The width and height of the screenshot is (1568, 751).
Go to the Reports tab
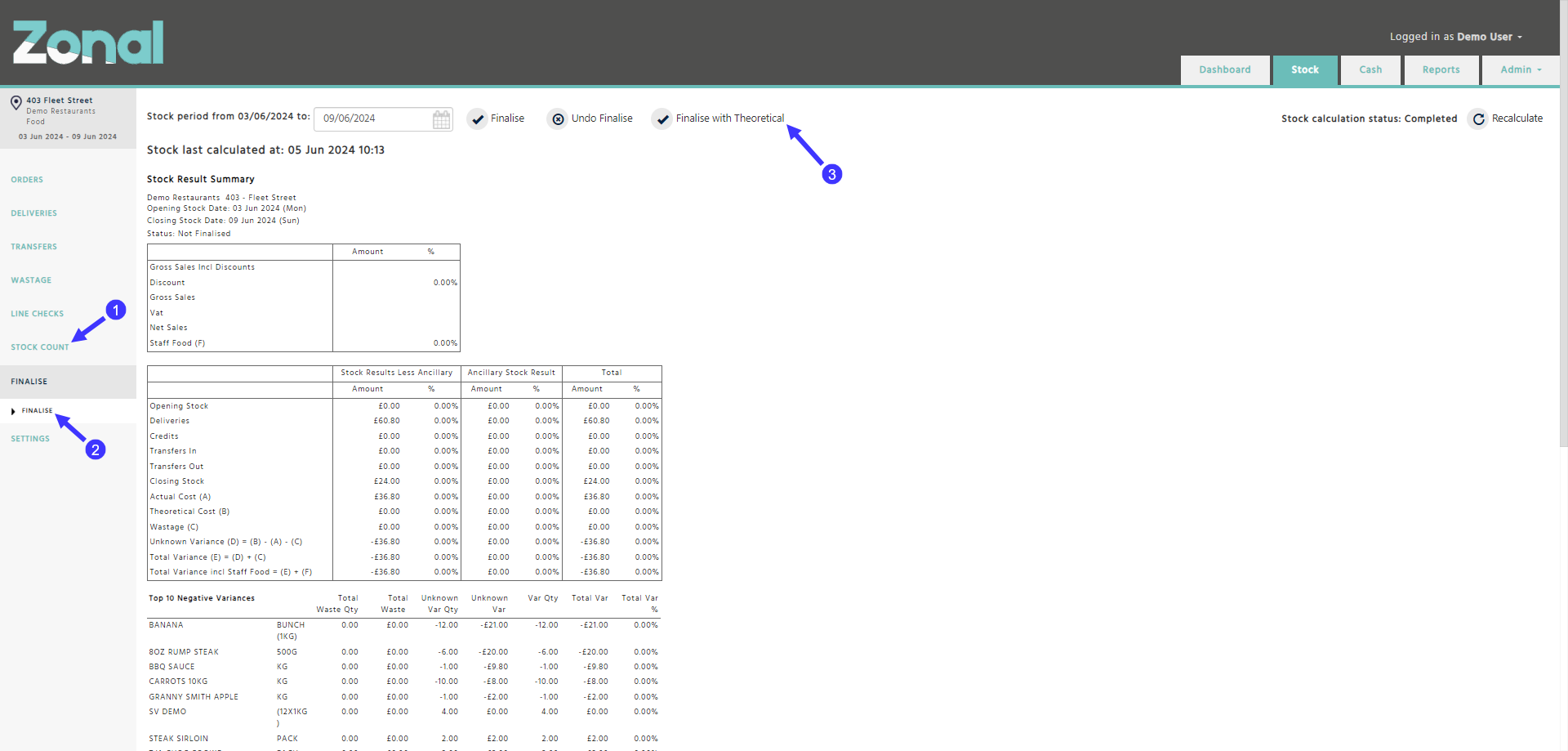pos(1441,70)
